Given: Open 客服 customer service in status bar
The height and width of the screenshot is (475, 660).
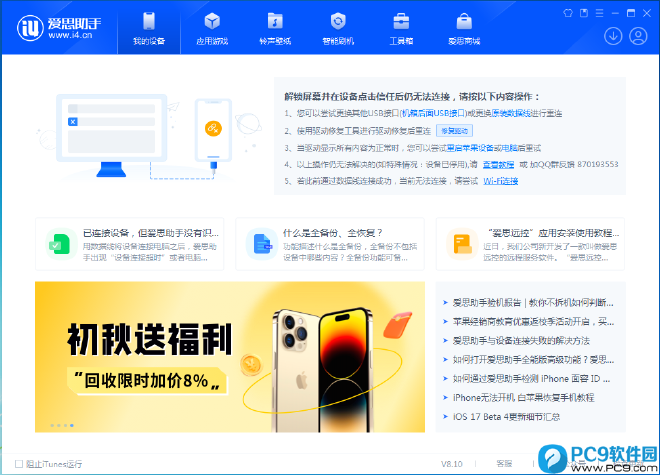Looking at the screenshot, I should (504, 464).
